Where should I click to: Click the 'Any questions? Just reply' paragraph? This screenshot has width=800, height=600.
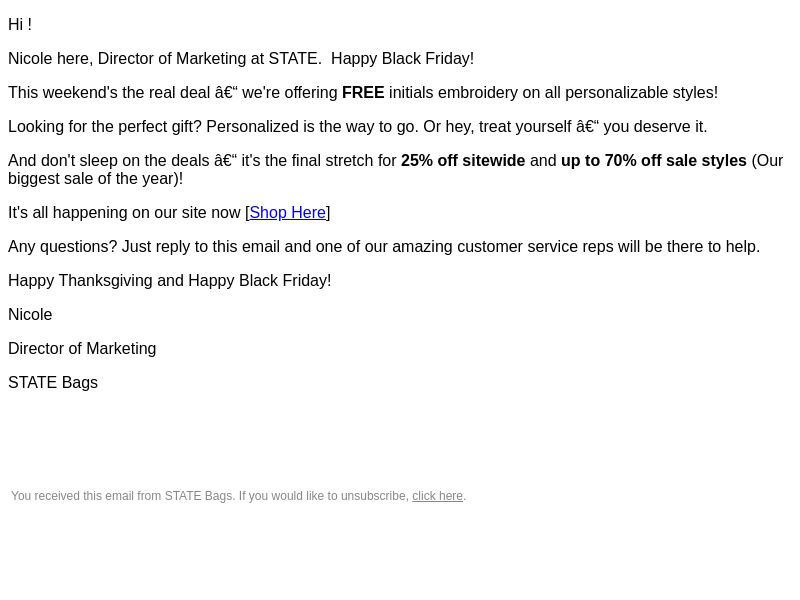384,246
